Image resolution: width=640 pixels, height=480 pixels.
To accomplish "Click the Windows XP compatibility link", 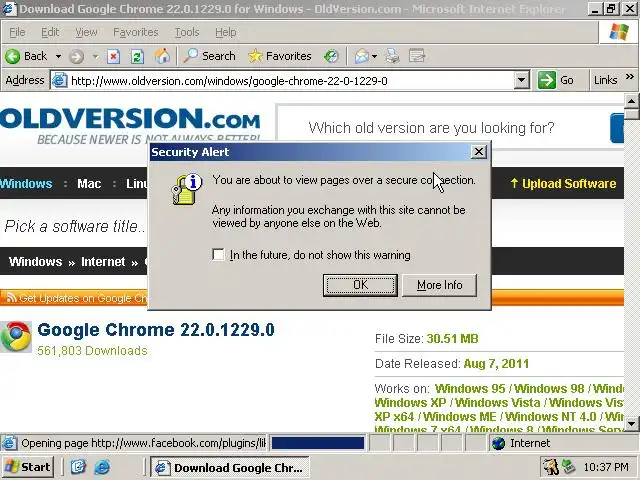I will [x=410, y=403].
